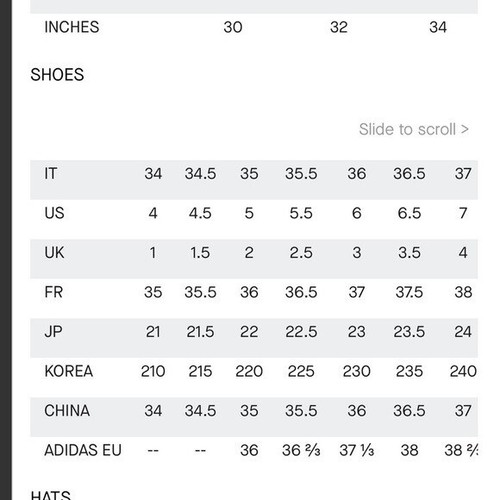Viewport: 500px width, 500px height.
Task: Click the ADIDAS EU row label
Action: pyautogui.click(x=83, y=450)
